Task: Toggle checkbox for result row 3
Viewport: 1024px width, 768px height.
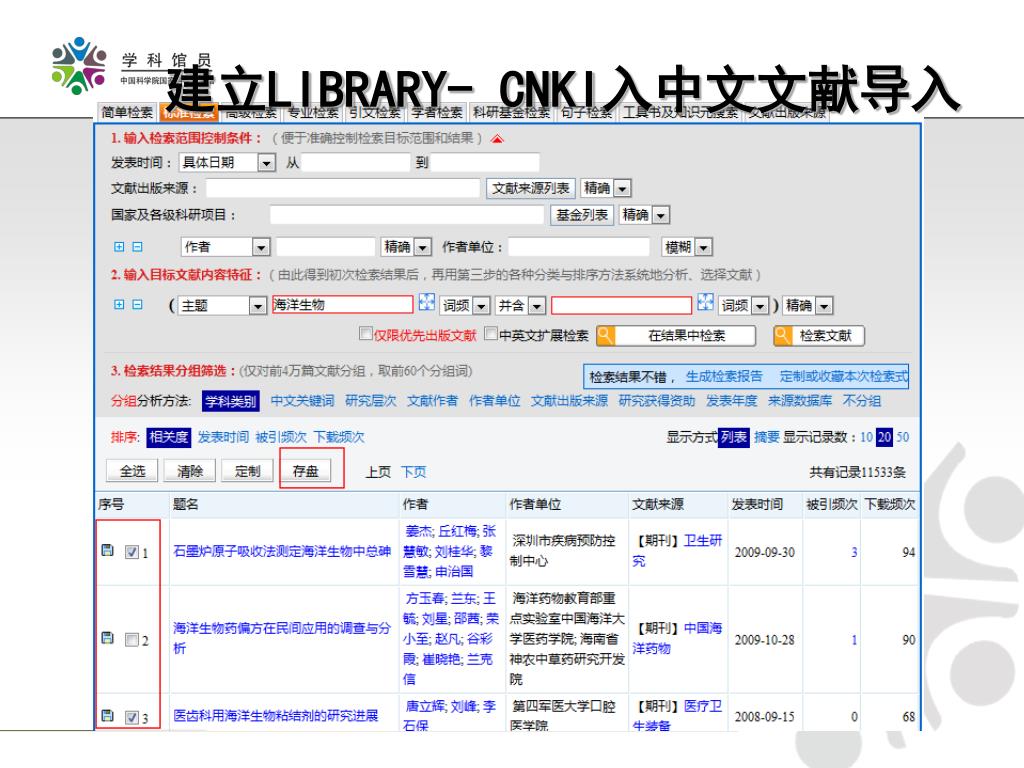Action: [x=131, y=718]
